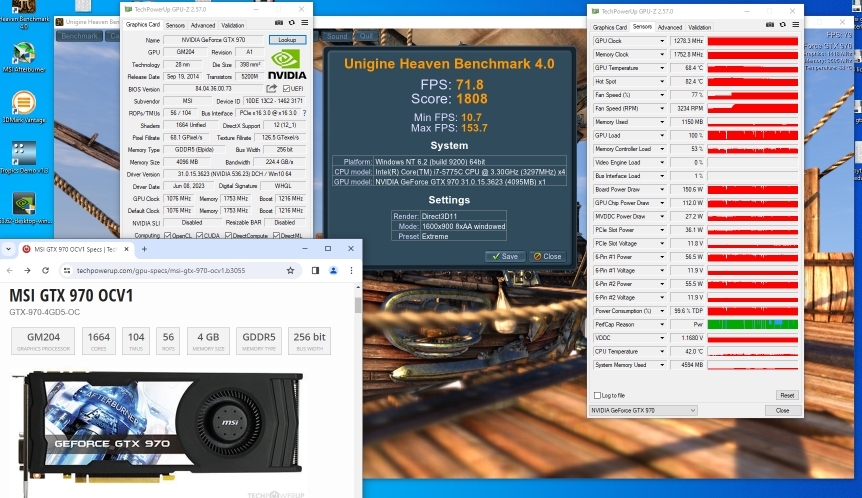This screenshot has height=498, width=862.
Task: Click the Sound menu in Heaven window
Action: click(x=336, y=36)
